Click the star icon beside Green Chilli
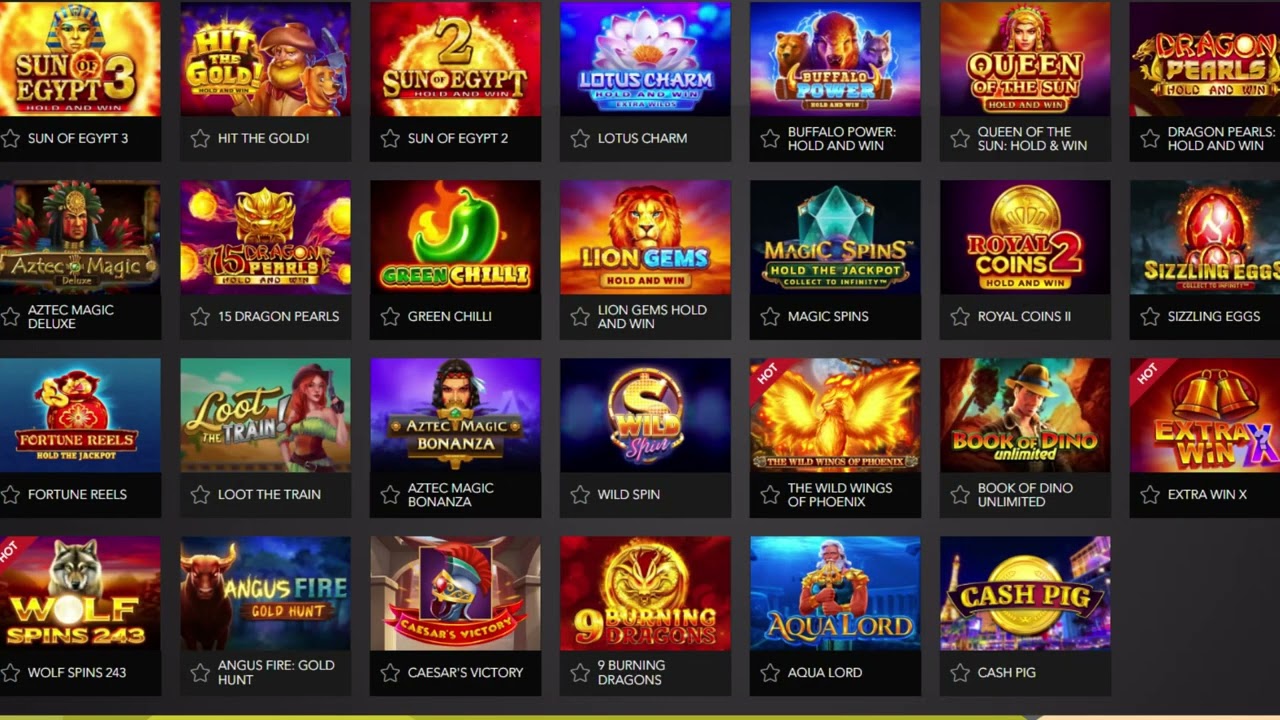This screenshot has height=720, width=1280. coord(390,317)
